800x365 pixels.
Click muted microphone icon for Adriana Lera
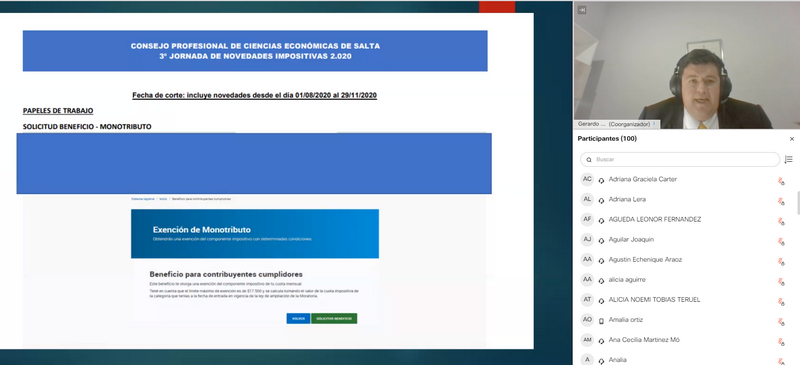781,201
